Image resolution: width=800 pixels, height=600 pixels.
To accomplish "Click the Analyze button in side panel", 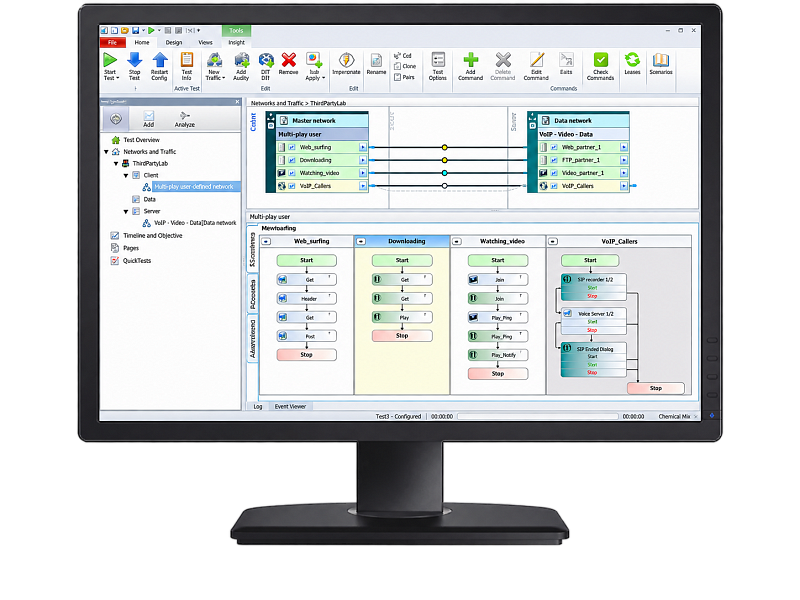I will coord(185,119).
